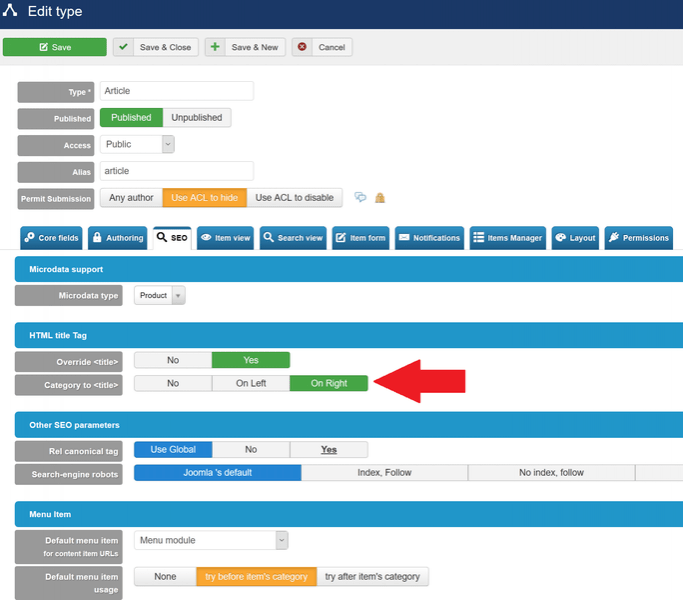Click the red X icon on Cancel
The width and height of the screenshot is (683, 600).
tap(302, 47)
